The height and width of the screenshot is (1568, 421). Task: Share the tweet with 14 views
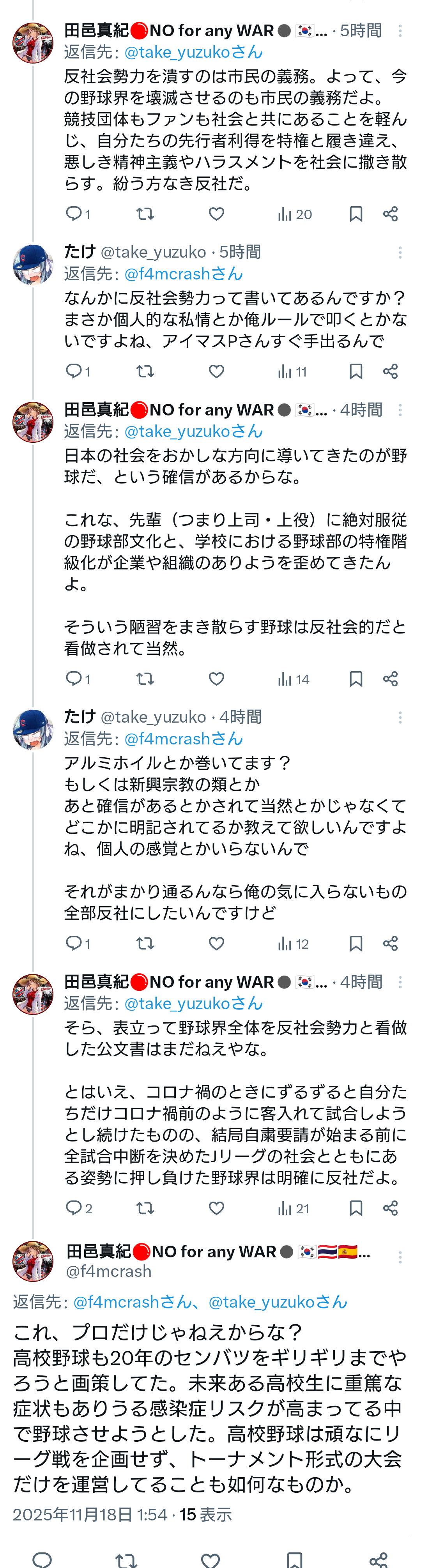[391, 679]
